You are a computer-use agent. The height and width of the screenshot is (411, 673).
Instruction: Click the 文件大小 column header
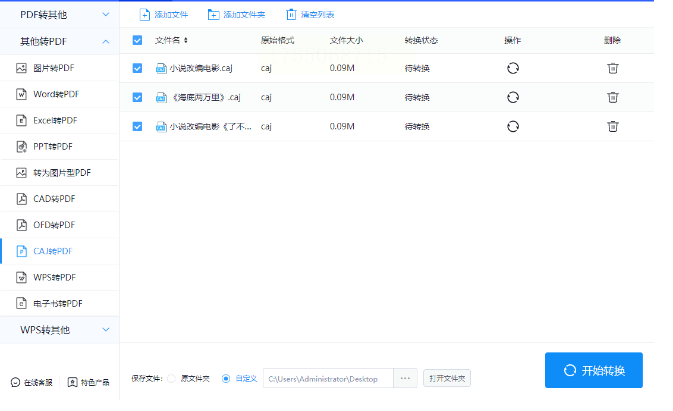[346, 40]
